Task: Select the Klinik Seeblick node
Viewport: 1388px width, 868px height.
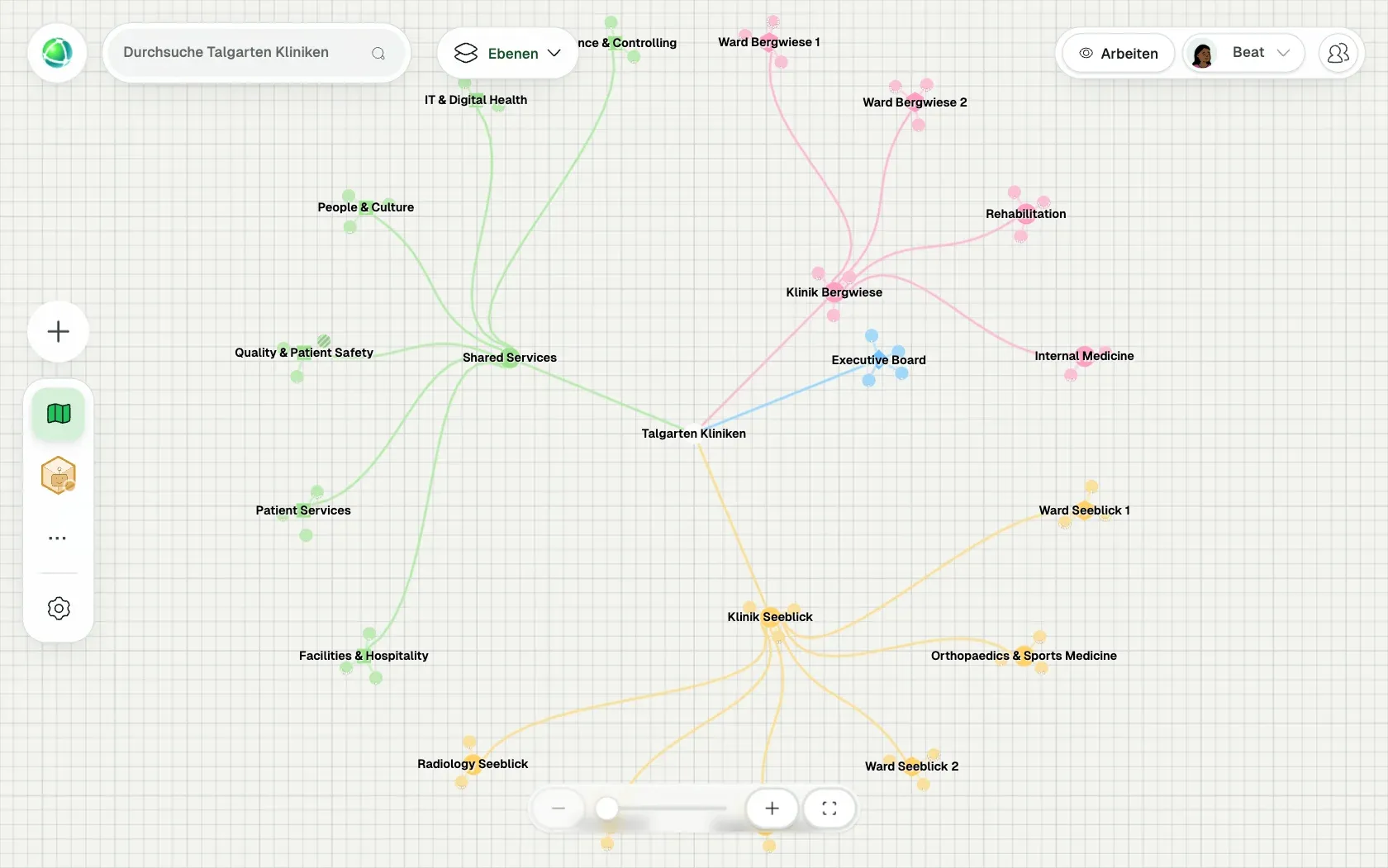Action: click(770, 617)
